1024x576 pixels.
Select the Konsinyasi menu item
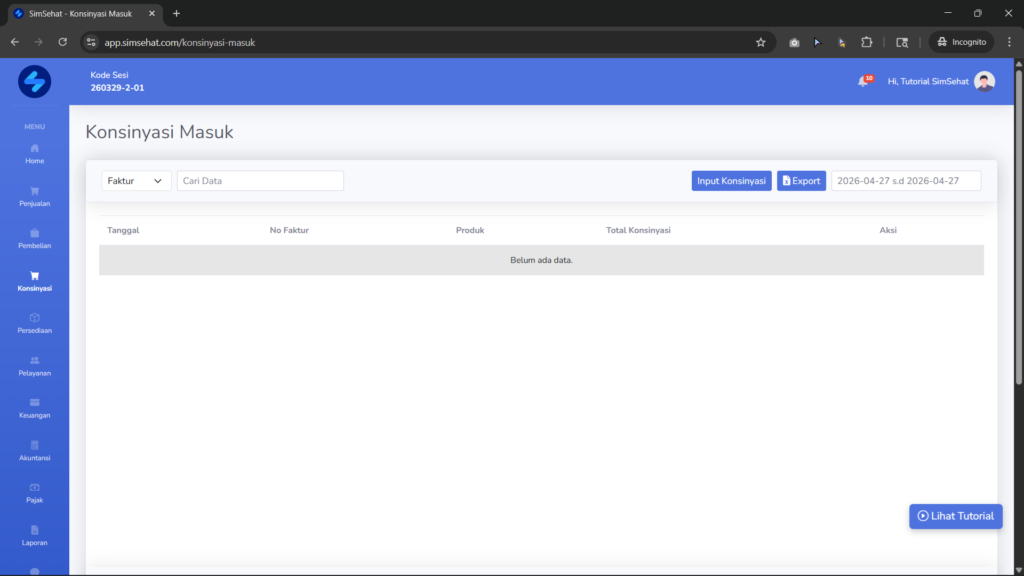(x=35, y=281)
